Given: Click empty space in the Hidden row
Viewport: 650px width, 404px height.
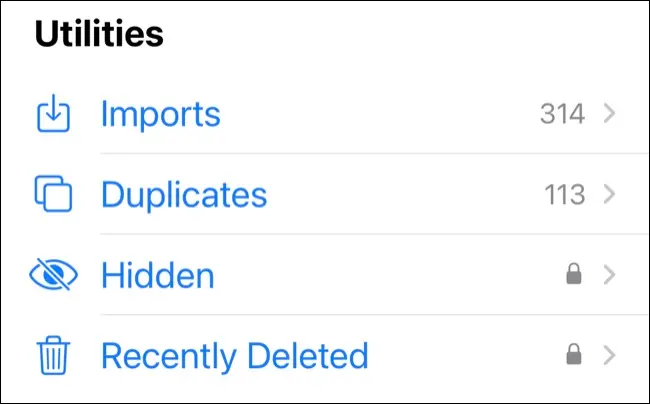Looking at the screenshot, I should pyautogui.click(x=380, y=275).
